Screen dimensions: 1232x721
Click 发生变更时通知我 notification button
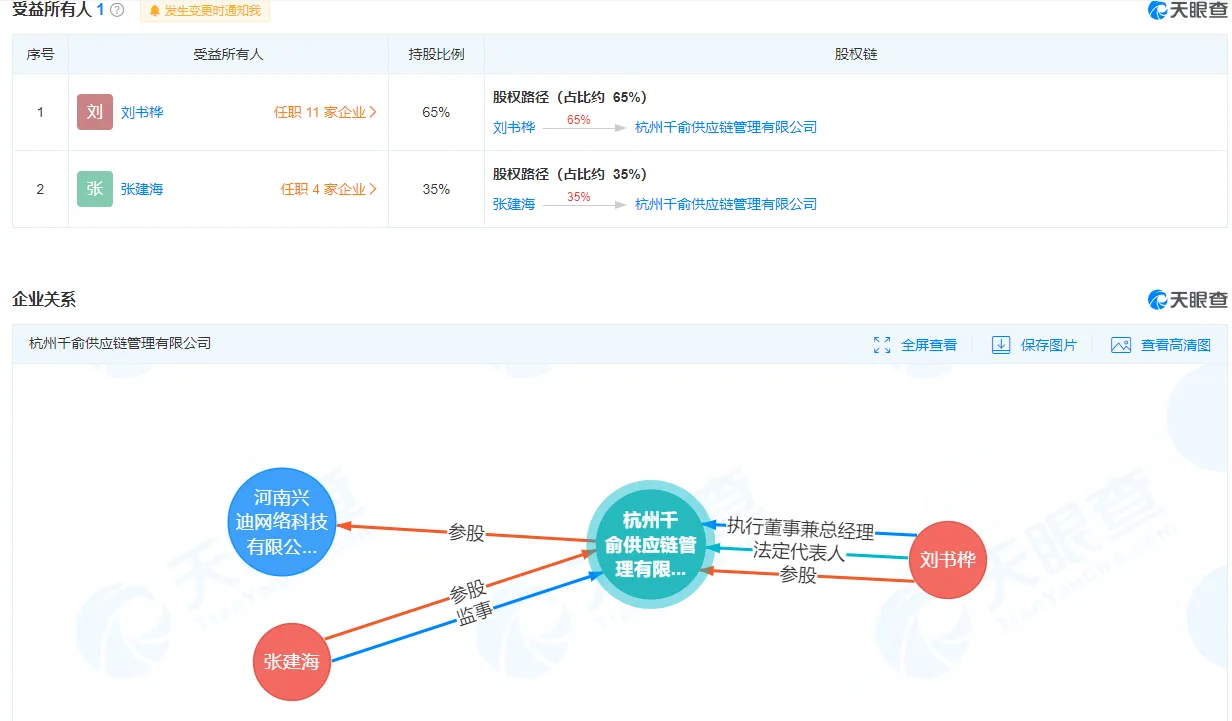click(205, 11)
